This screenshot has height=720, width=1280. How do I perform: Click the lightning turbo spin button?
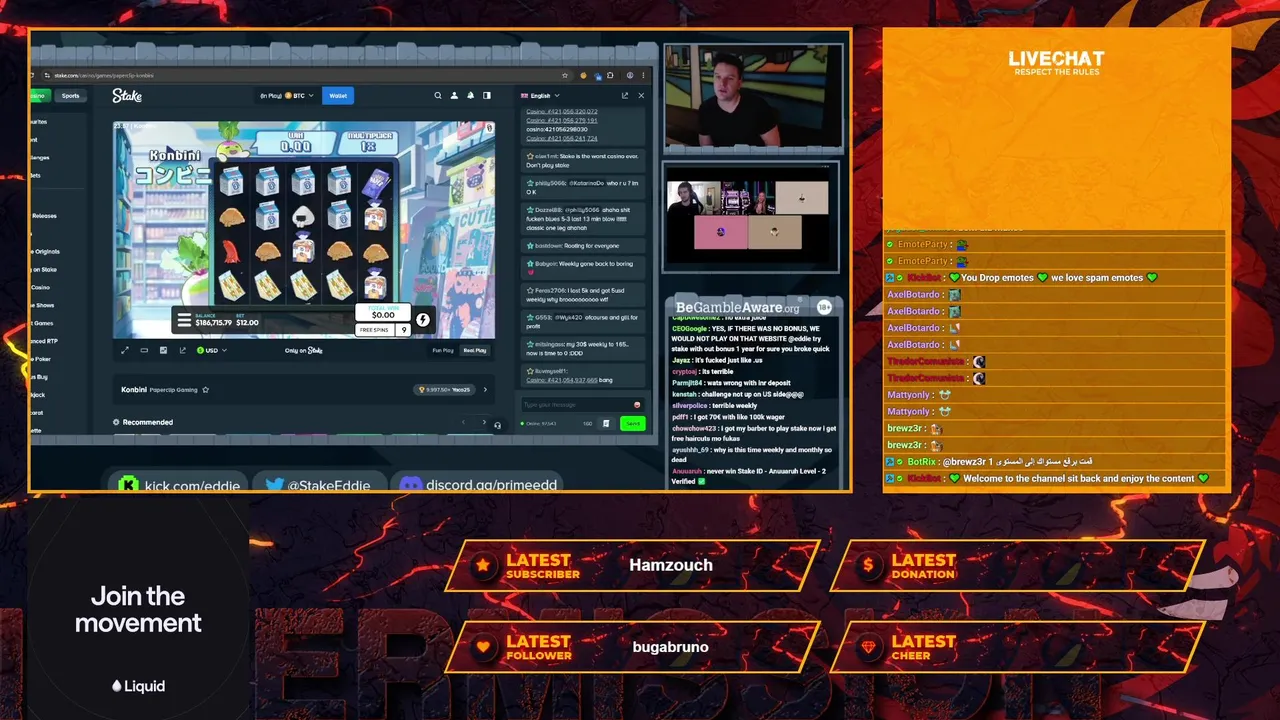pyautogui.click(x=423, y=320)
